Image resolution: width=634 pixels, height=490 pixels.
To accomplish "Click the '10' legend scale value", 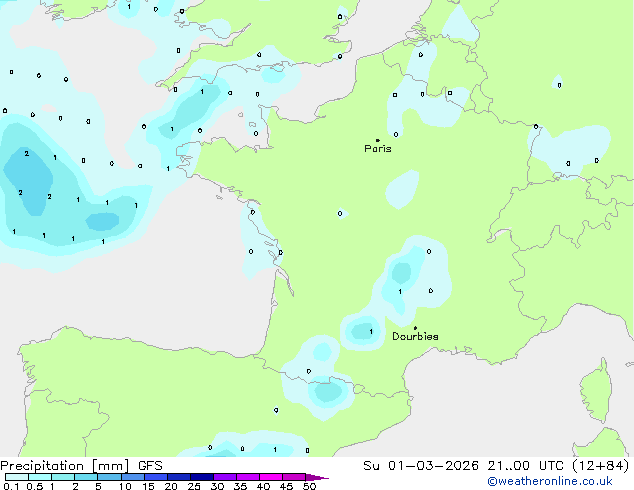I will tap(125, 486).
